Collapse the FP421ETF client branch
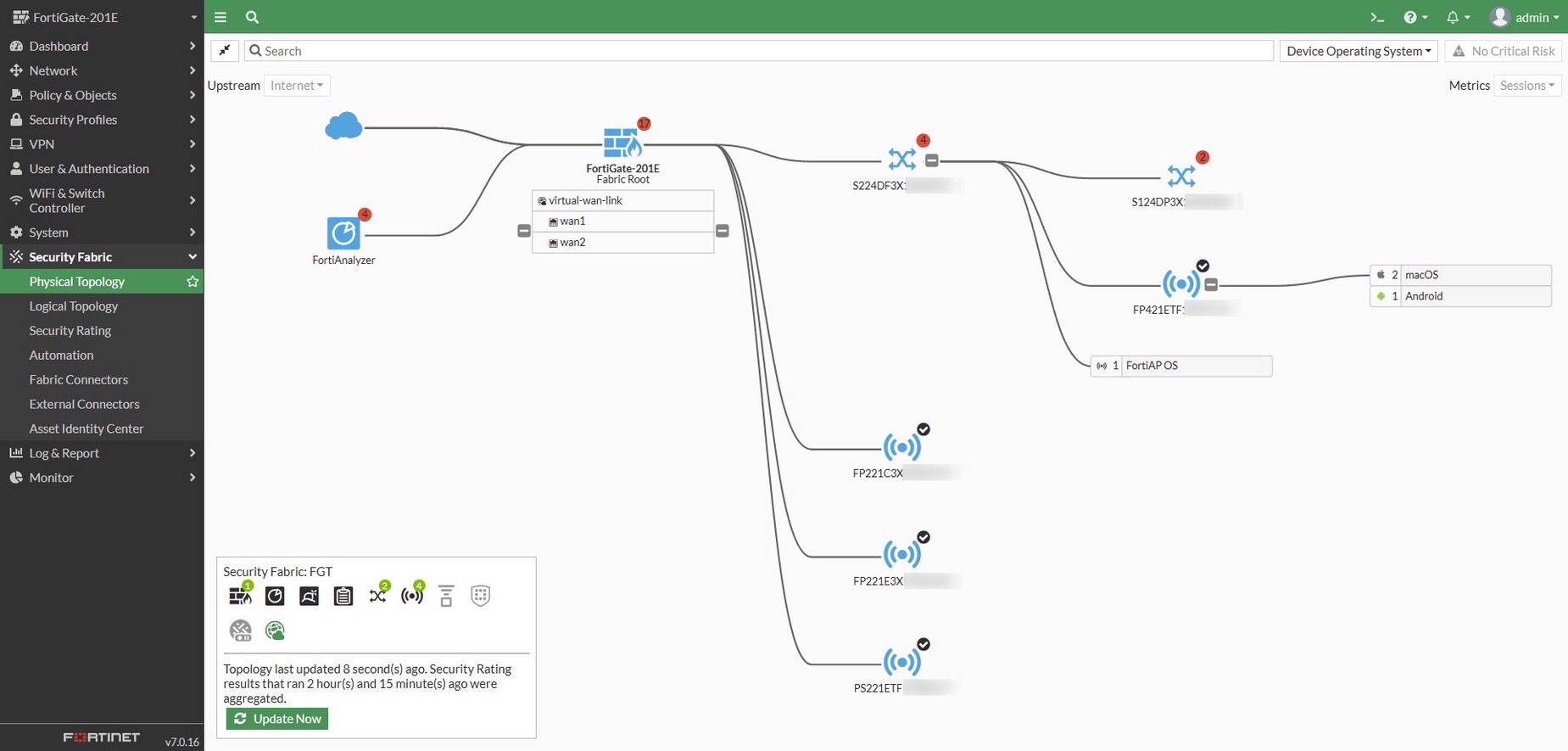Screen dimensions: 1568x751 (x=1211, y=285)
